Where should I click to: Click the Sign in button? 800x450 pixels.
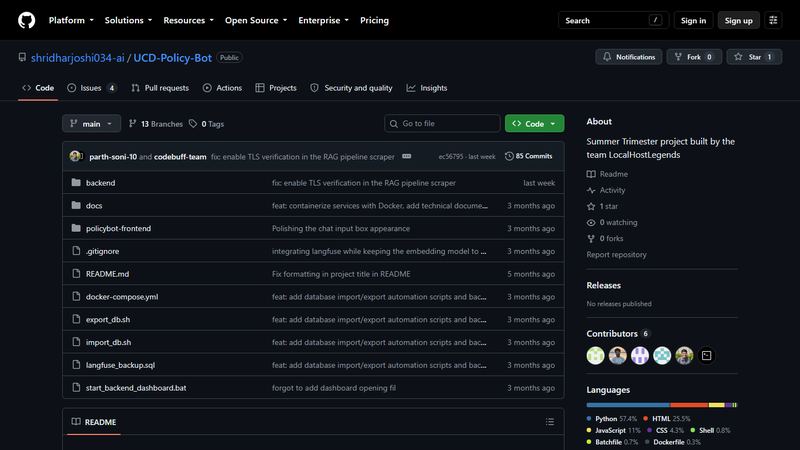pyautogui.click(x=693, y=20)
